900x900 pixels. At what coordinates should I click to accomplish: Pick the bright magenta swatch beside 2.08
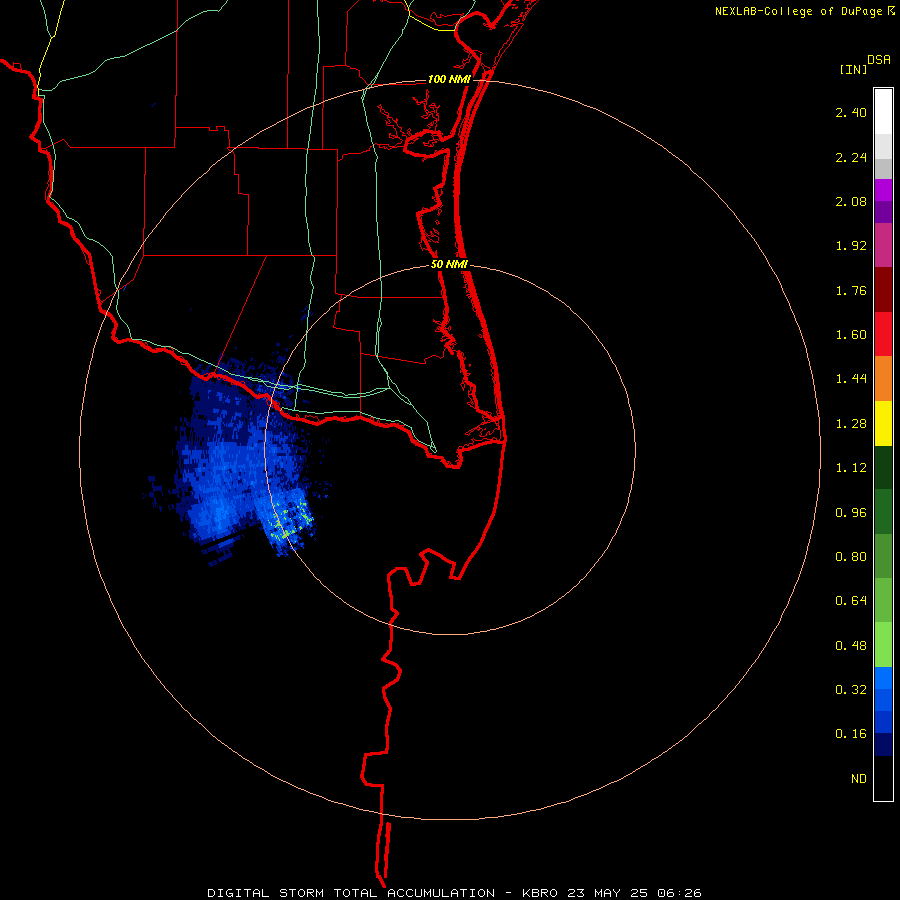pos(883,190)
